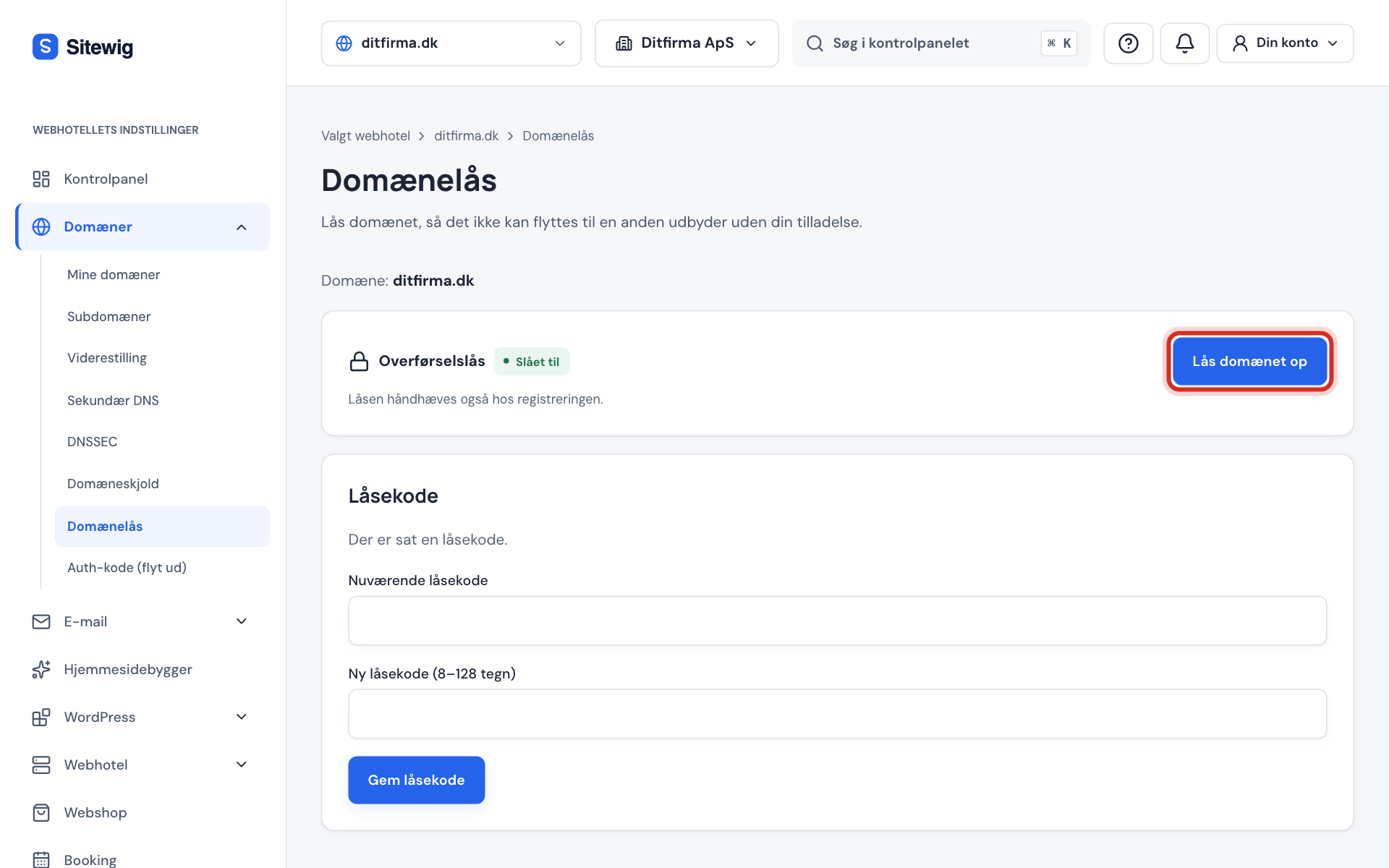Click the Hjemmesidebygger sparkle icon
1389x868 pixels.
pos(41,669)
